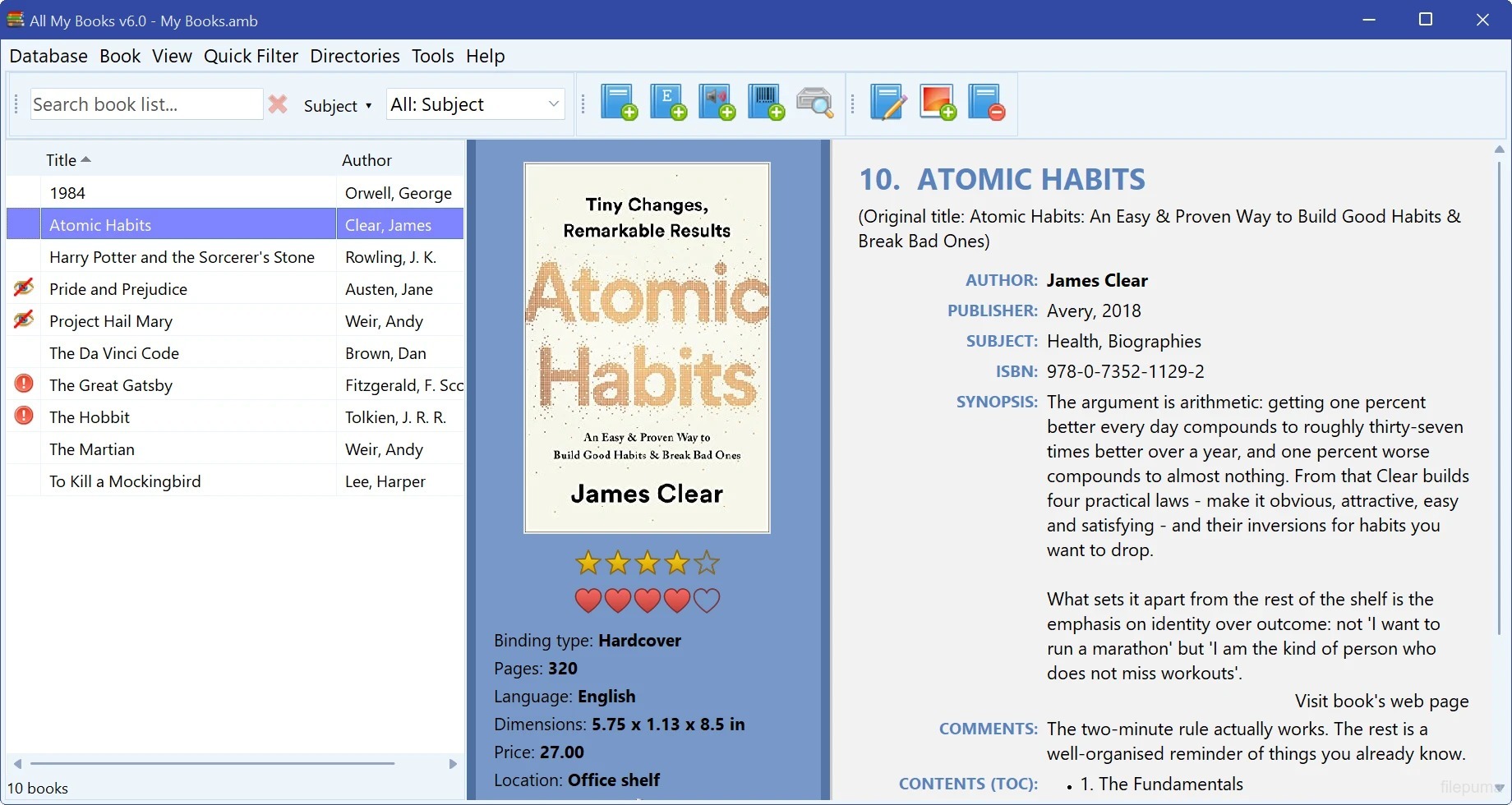Viewport: 1512px width, 805px height.
Task: Click the crossed-eye icon beside Project Hail Mary
Action: [24, 320]
